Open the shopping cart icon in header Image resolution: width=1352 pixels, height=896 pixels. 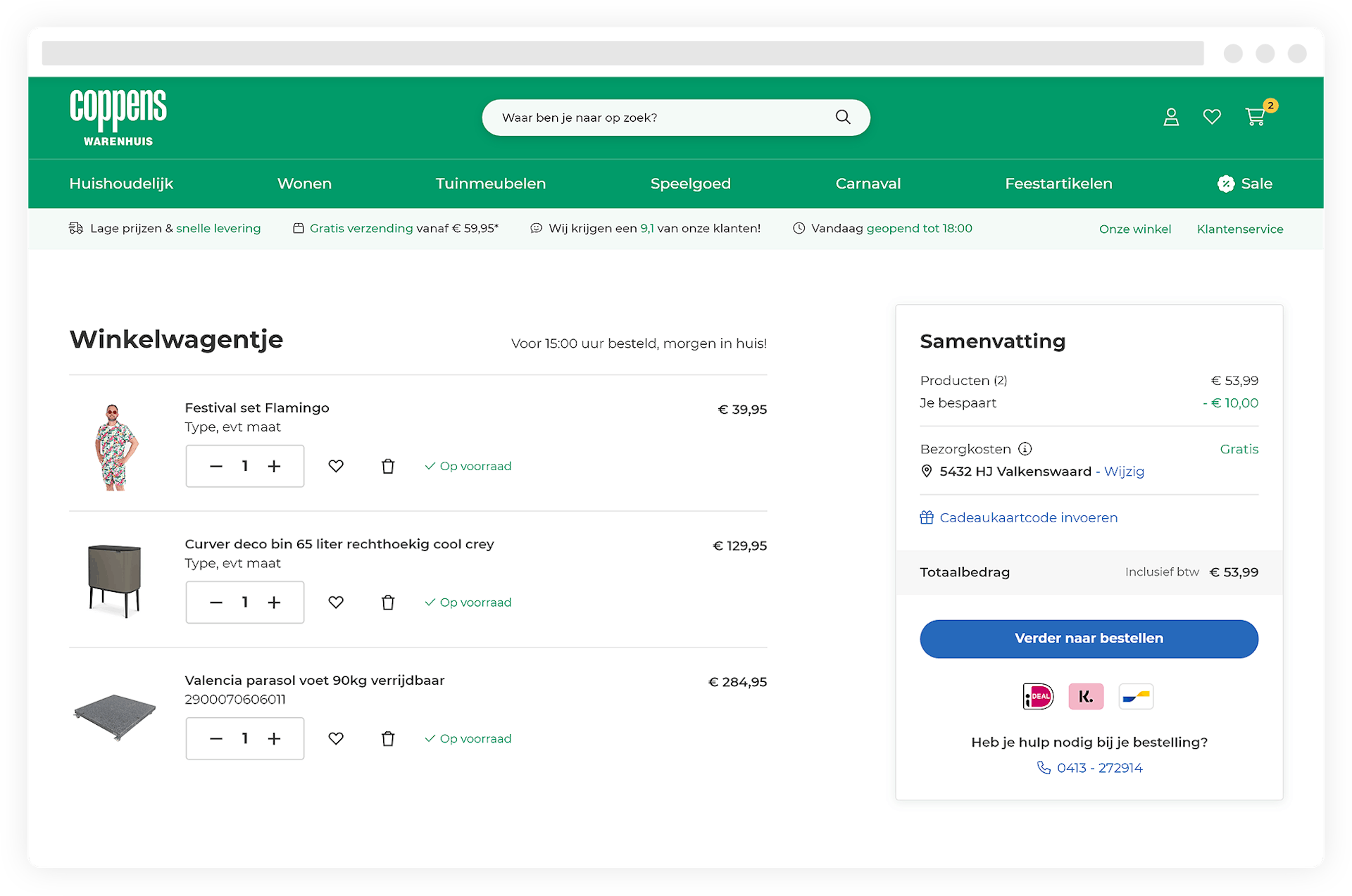pyautogui.click(x=1256, y=117)
